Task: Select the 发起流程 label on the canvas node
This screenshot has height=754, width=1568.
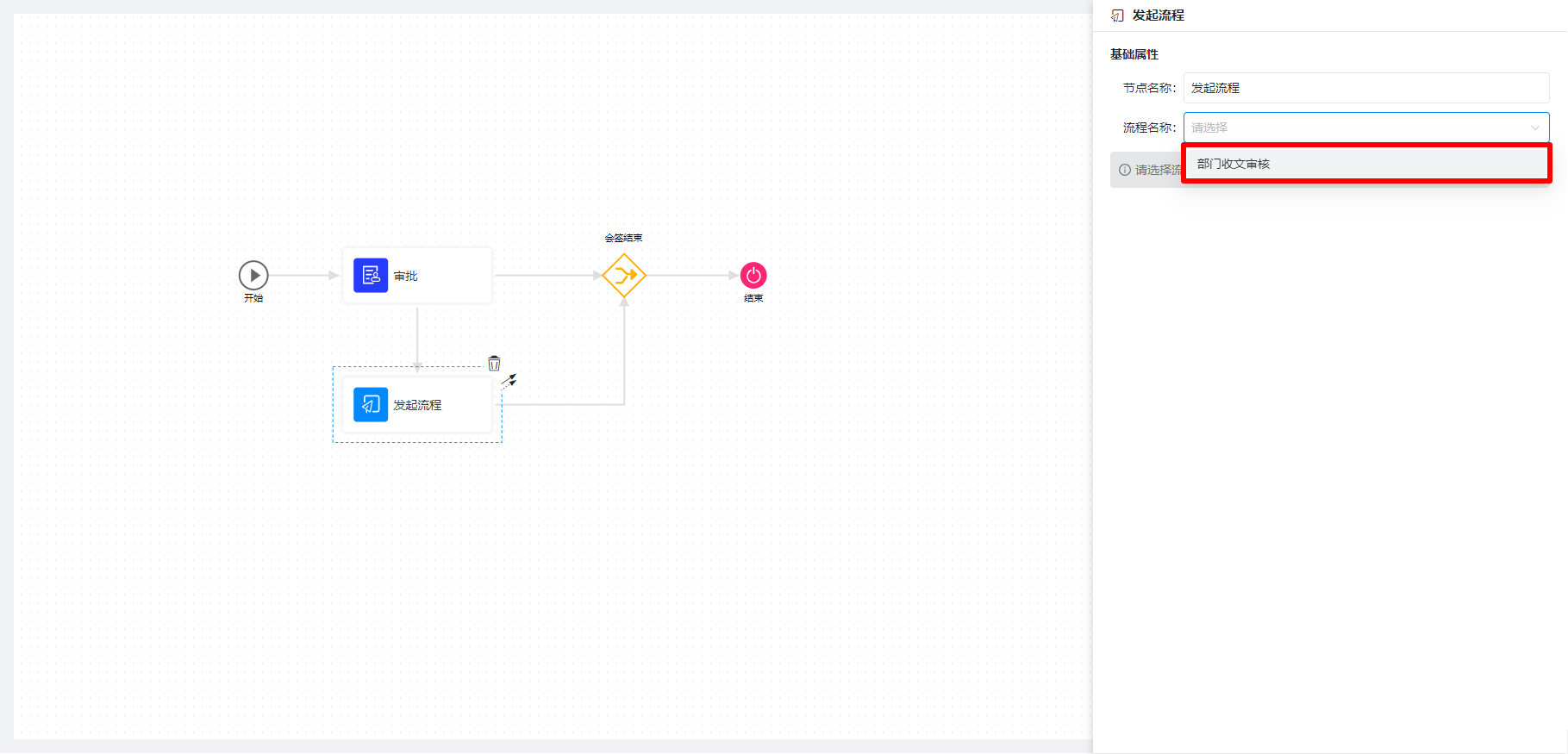Action: [x=418, y=405]
